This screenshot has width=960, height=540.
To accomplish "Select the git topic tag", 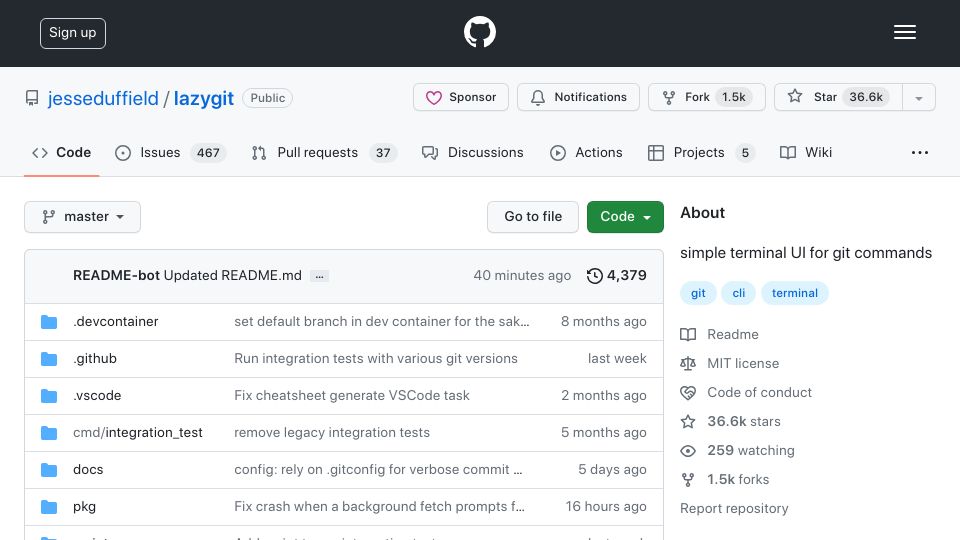I will [698, 293].
